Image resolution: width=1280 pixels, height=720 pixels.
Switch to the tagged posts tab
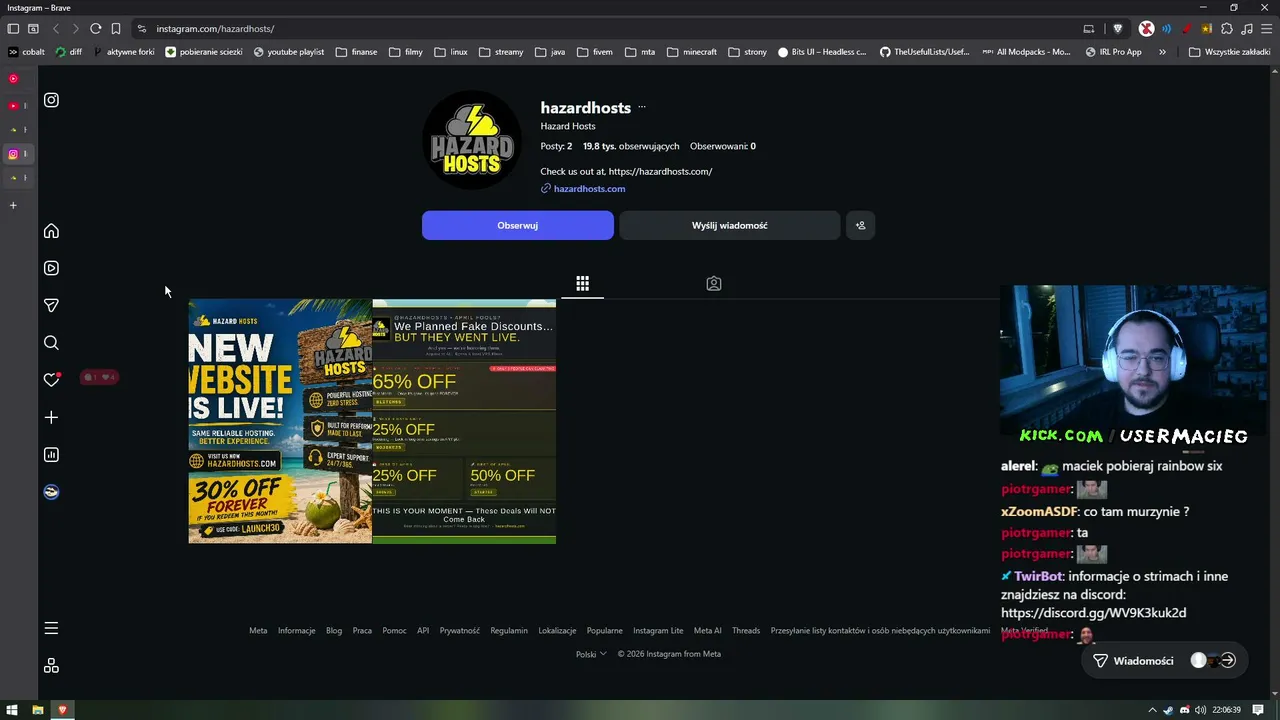713,284
